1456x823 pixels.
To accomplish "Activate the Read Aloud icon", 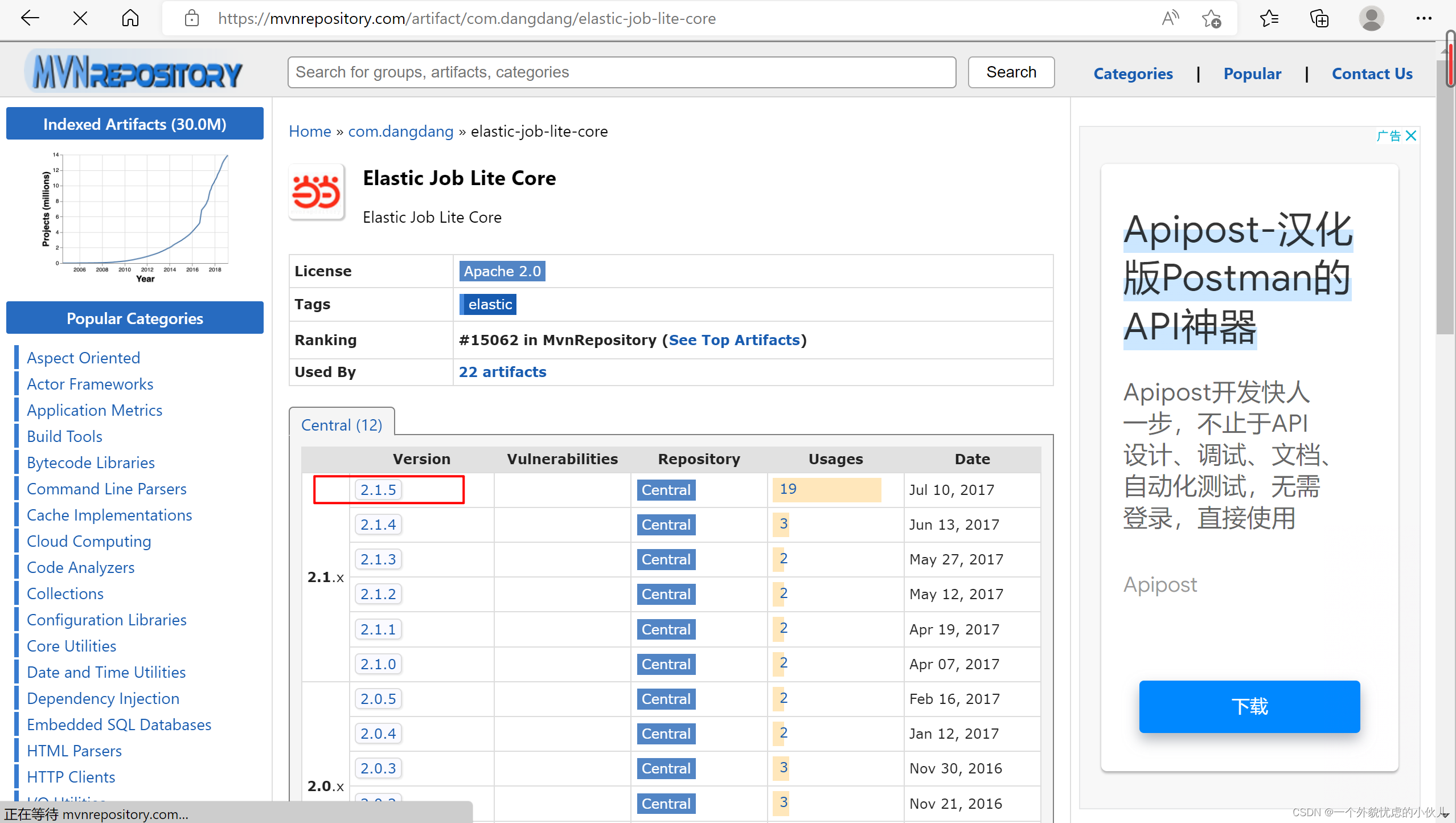I will click(1171, 18).
